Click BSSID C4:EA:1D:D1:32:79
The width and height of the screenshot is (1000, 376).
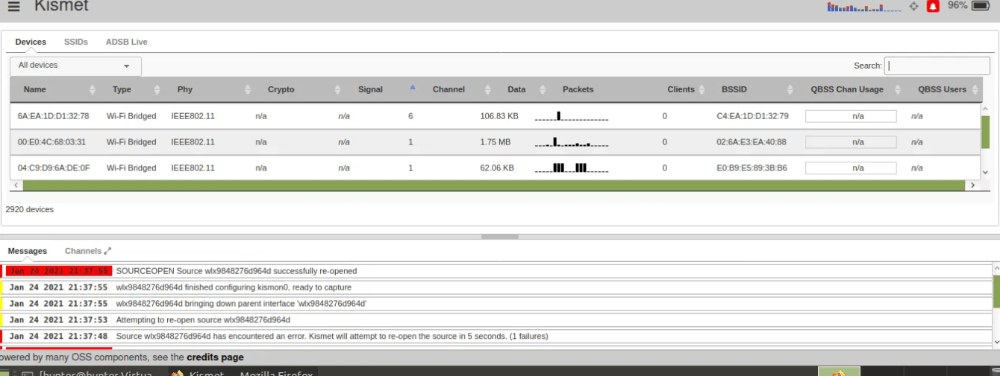coord(753,116)
